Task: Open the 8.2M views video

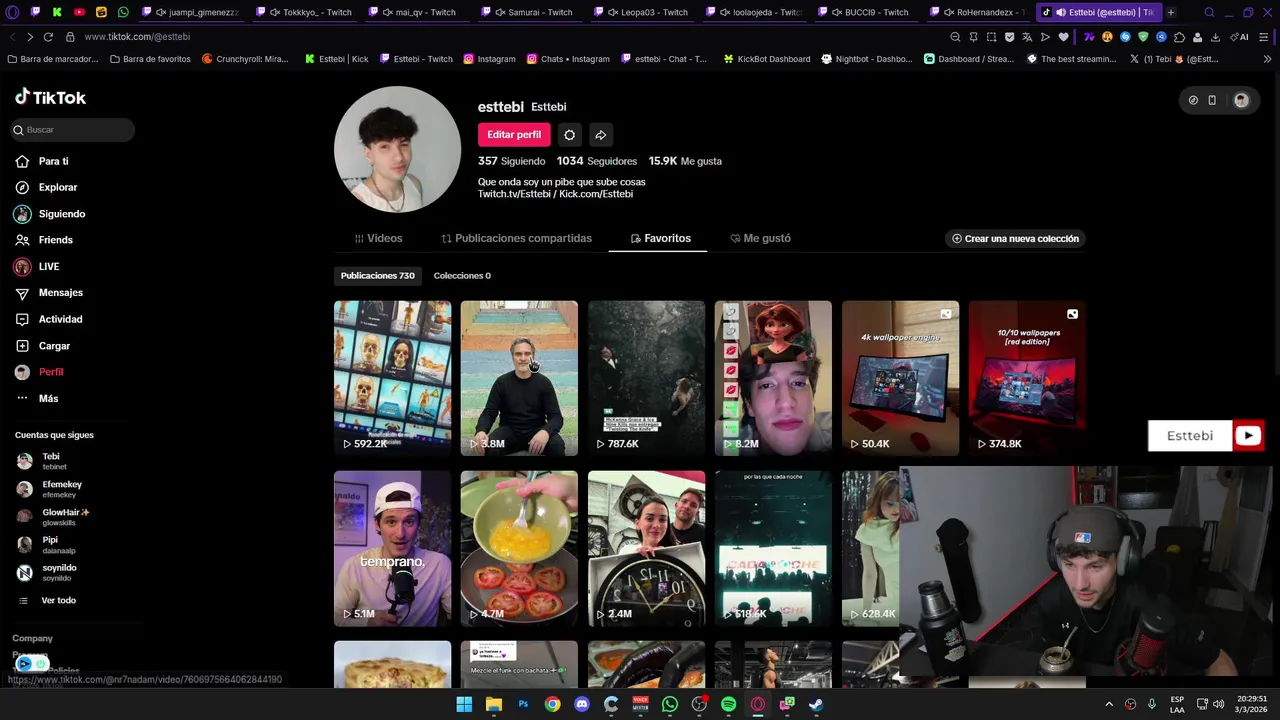Action: 773,378
